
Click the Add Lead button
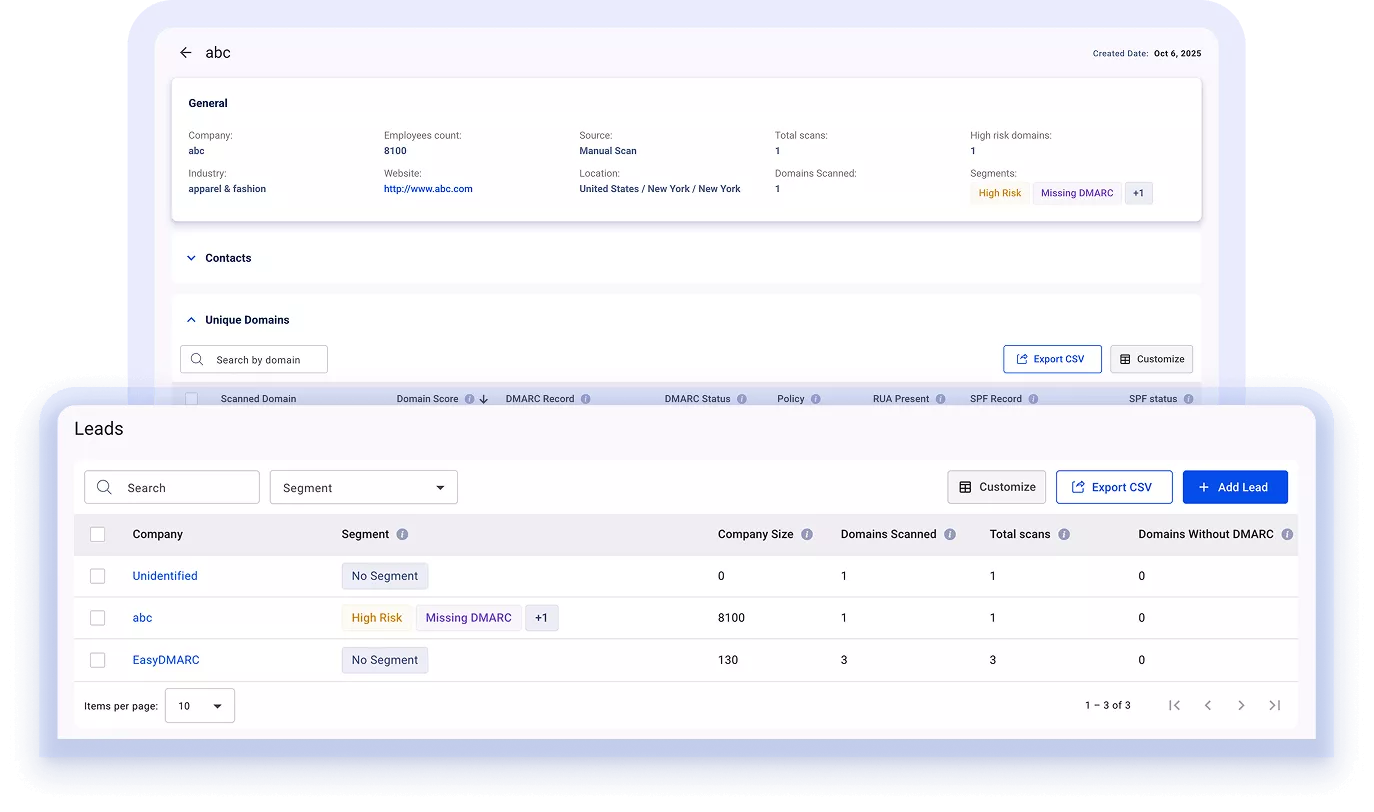1235,487
